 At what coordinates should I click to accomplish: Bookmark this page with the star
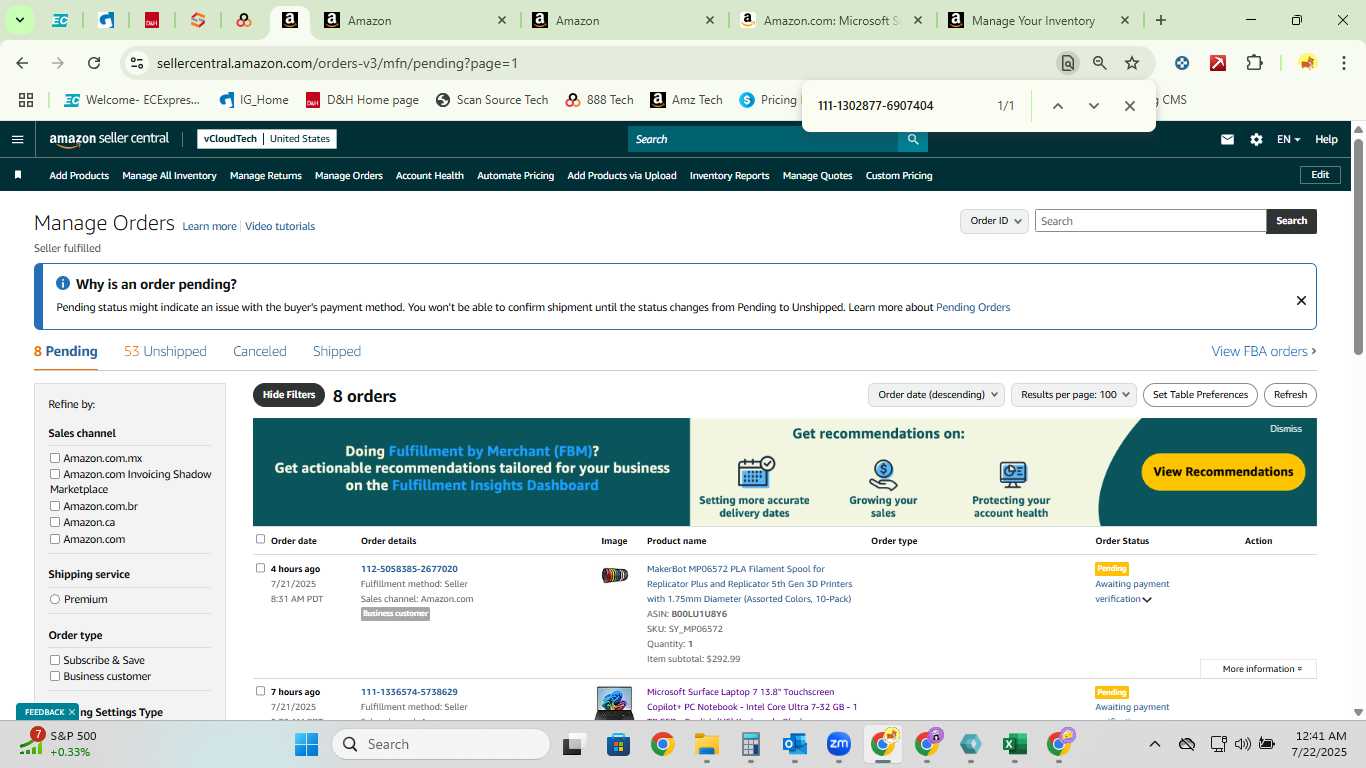(x=1132, y=63)
